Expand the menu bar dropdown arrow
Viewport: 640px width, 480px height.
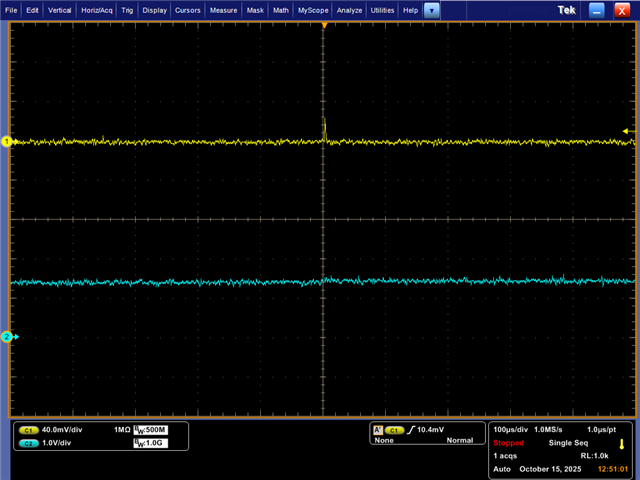click(431, 11)
